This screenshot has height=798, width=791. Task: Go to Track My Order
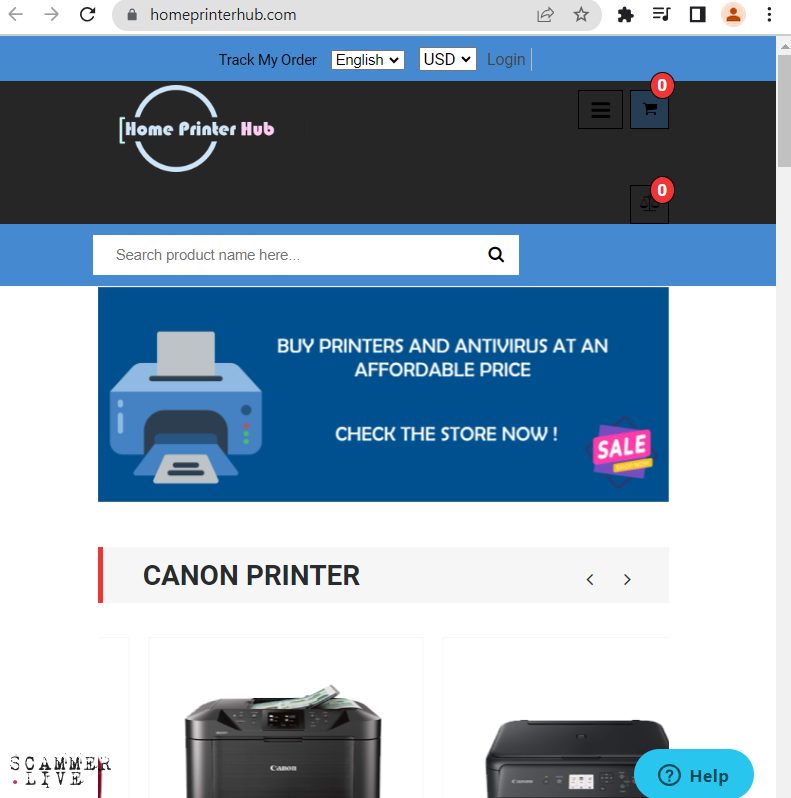pyautogui.click(x=267, y=60)
